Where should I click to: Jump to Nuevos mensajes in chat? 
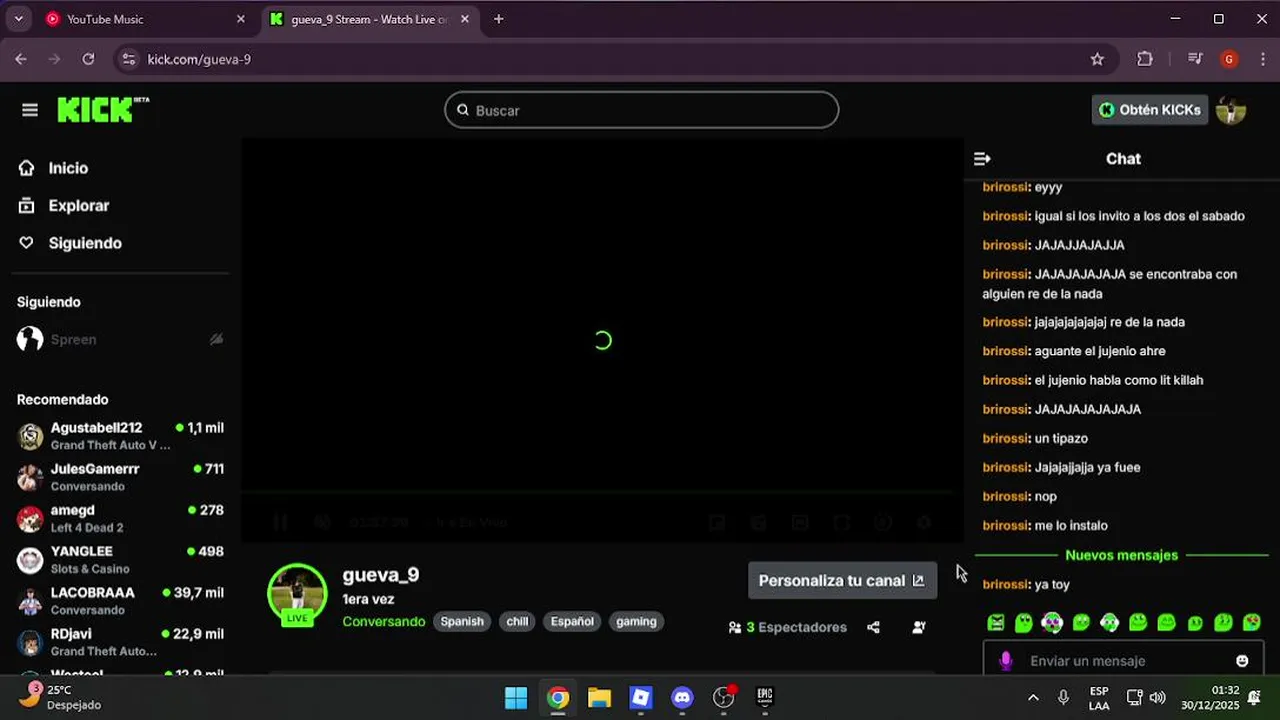coord(1121,555)
